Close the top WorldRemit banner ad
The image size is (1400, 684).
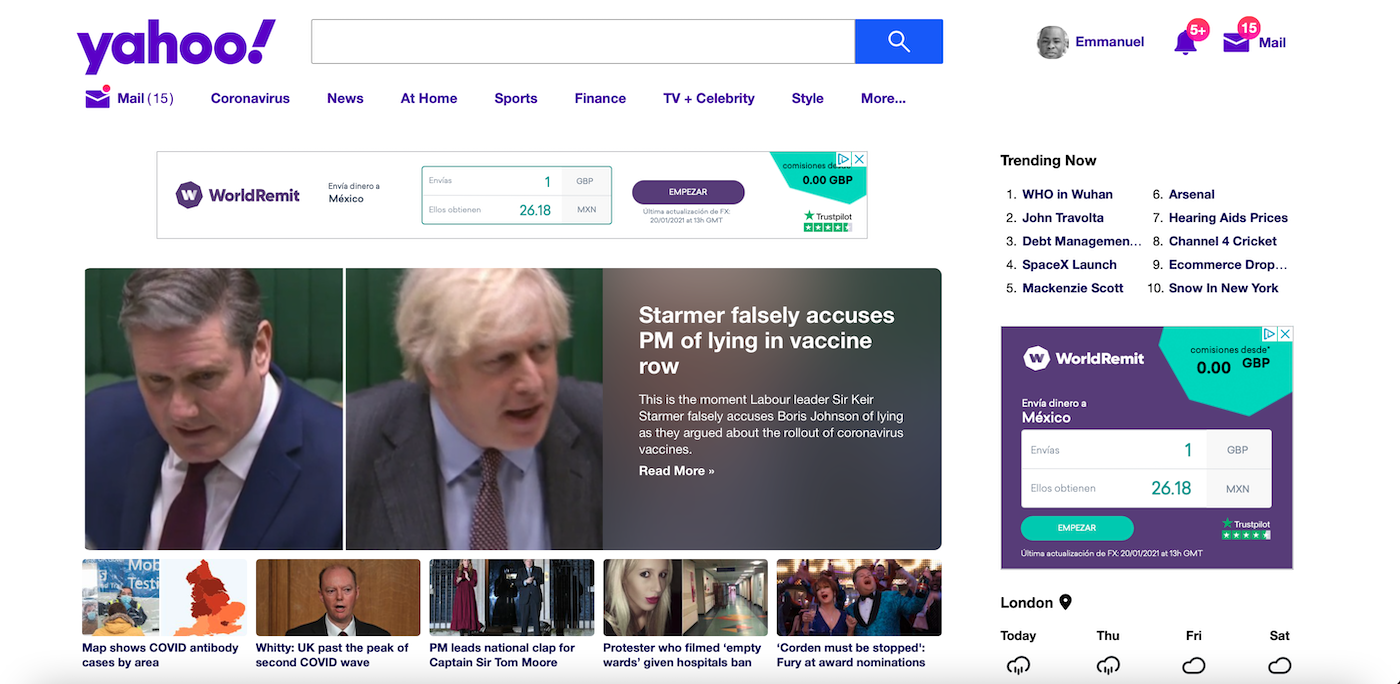click(859, 159)
